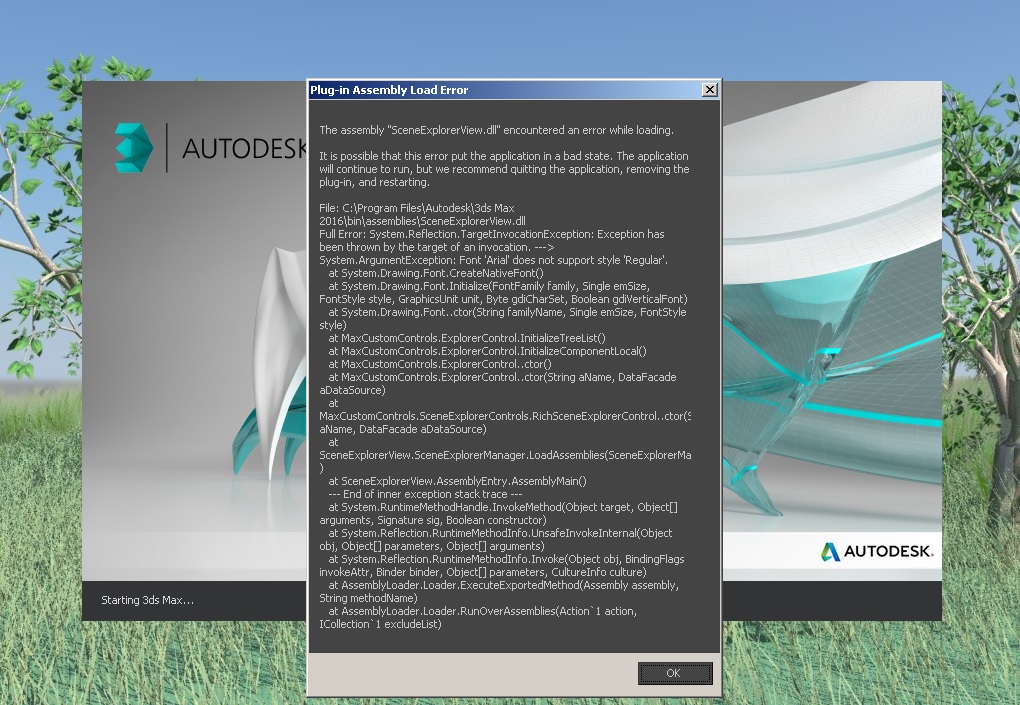This screenshot has width=1020, height=705.
Task: Click the text "Font 'Arial' does not support style 'Regular'"
Action: [563, 260]
